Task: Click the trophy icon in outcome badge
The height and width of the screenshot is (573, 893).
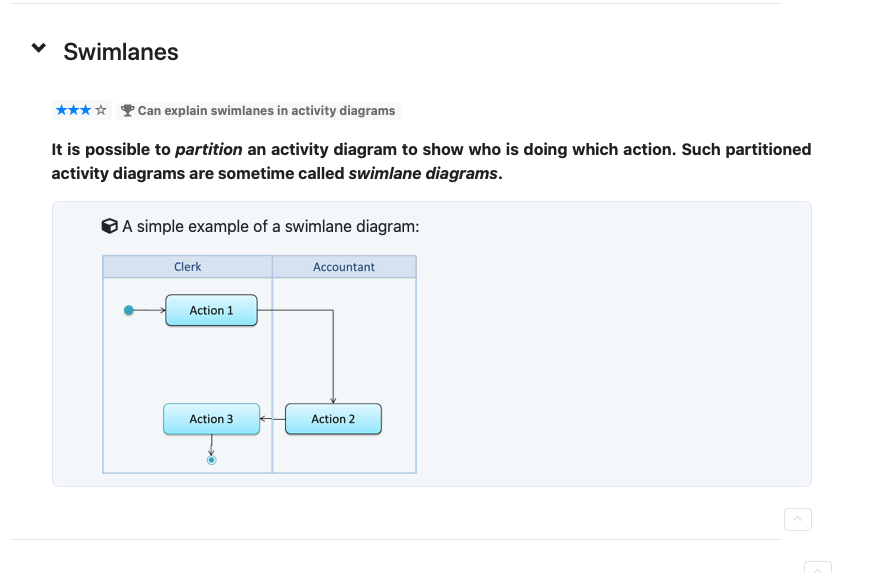Action: point(127,110)
